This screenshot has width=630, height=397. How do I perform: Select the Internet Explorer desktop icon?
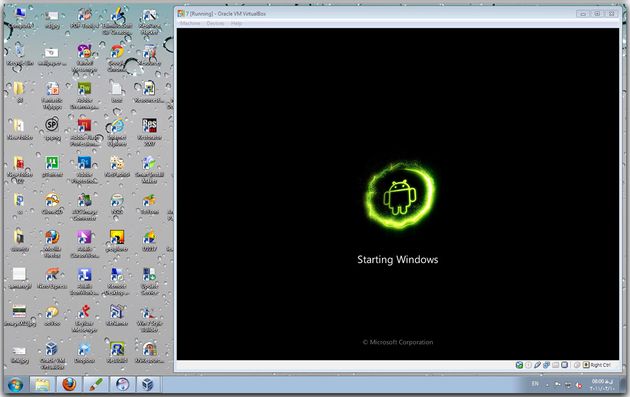pyautogui.click(x=117, y=133)
